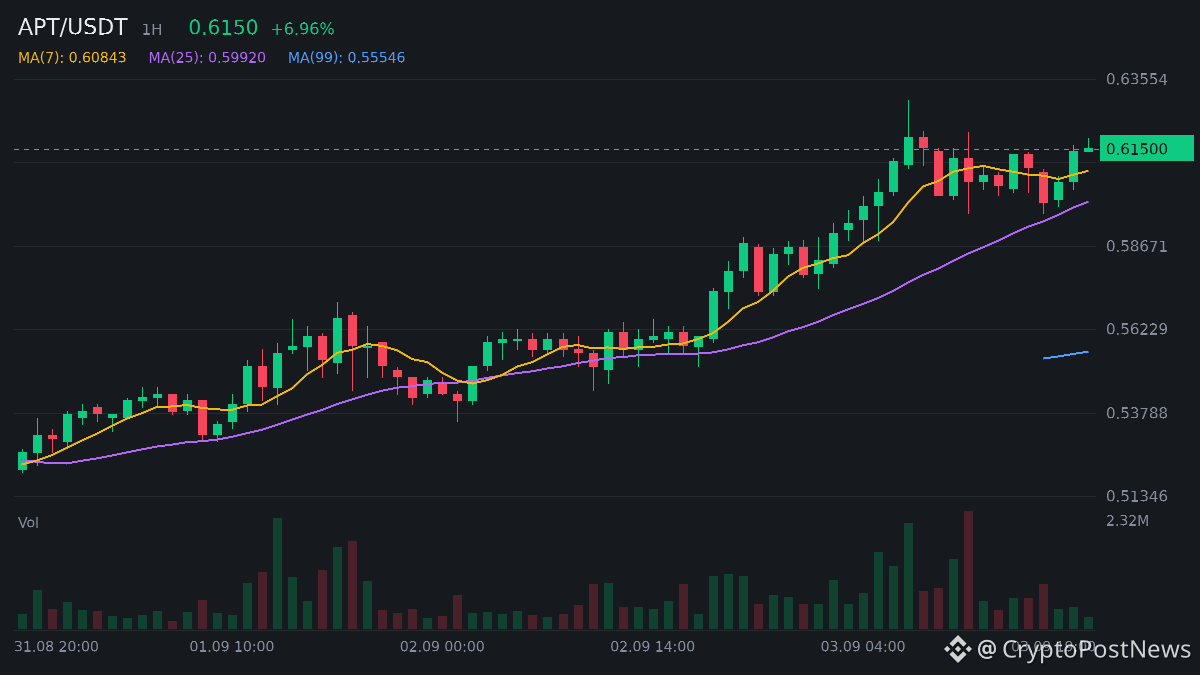Click the 2.32M volume scale label

(1128, 521)
